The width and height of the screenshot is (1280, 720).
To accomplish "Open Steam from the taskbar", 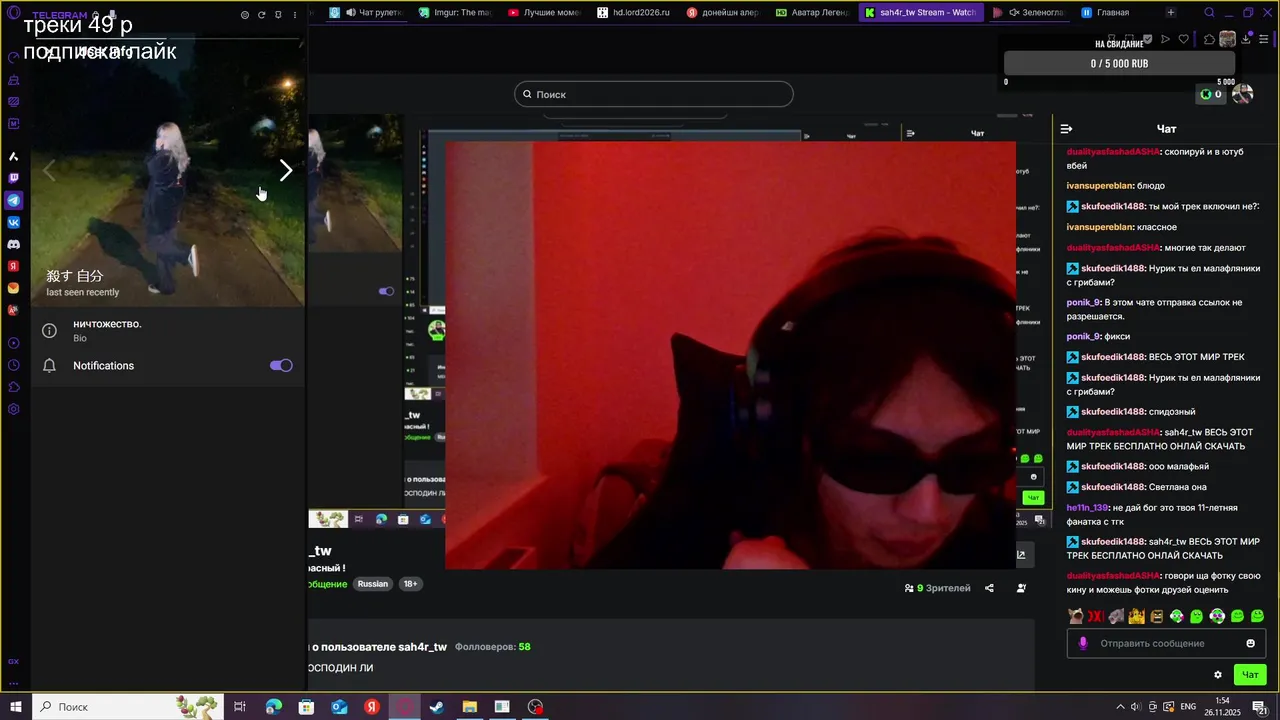I will pos(436,707).
